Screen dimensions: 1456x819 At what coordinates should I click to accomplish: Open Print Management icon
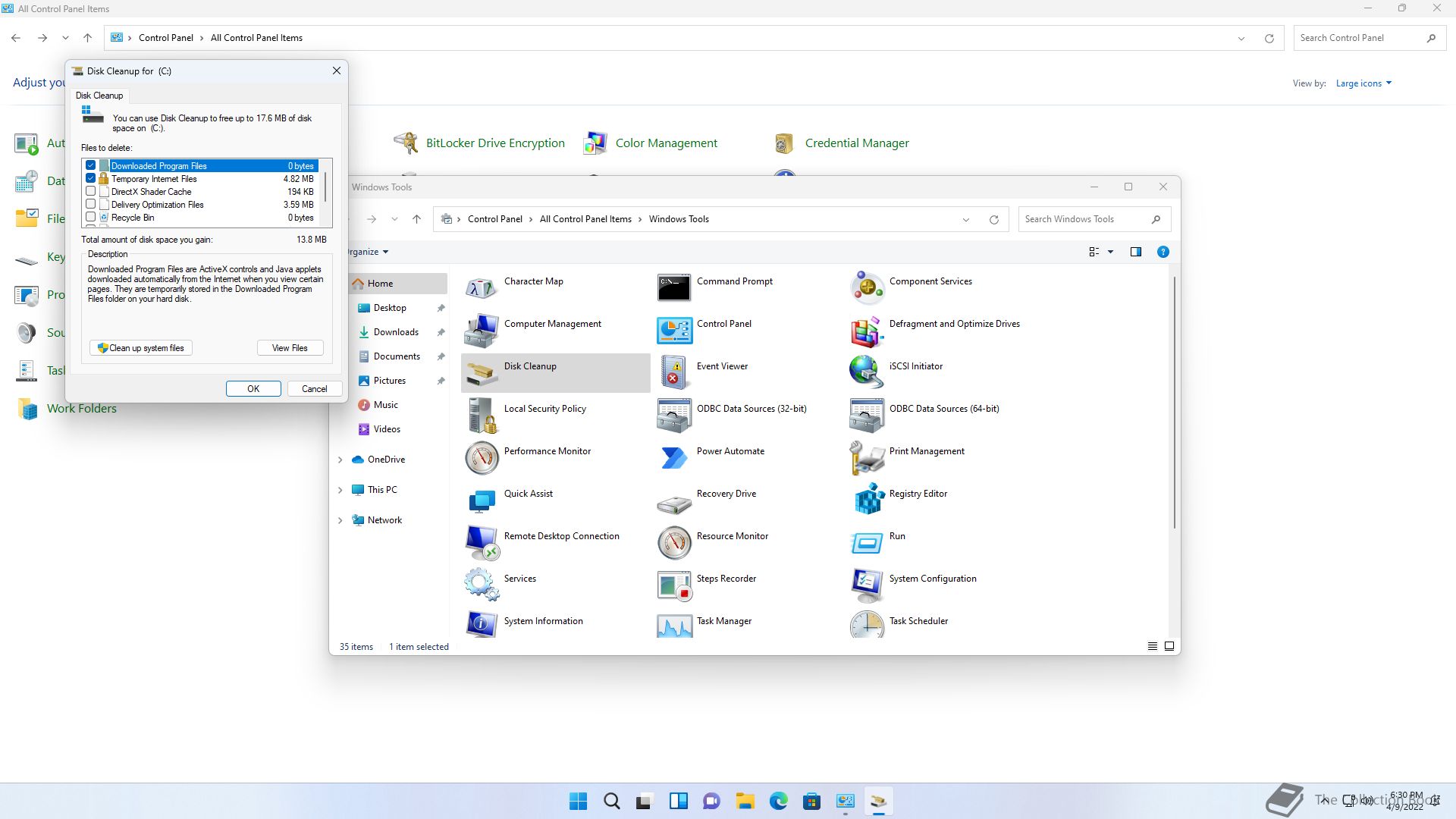pyautogui.click(x=867, y=458)
